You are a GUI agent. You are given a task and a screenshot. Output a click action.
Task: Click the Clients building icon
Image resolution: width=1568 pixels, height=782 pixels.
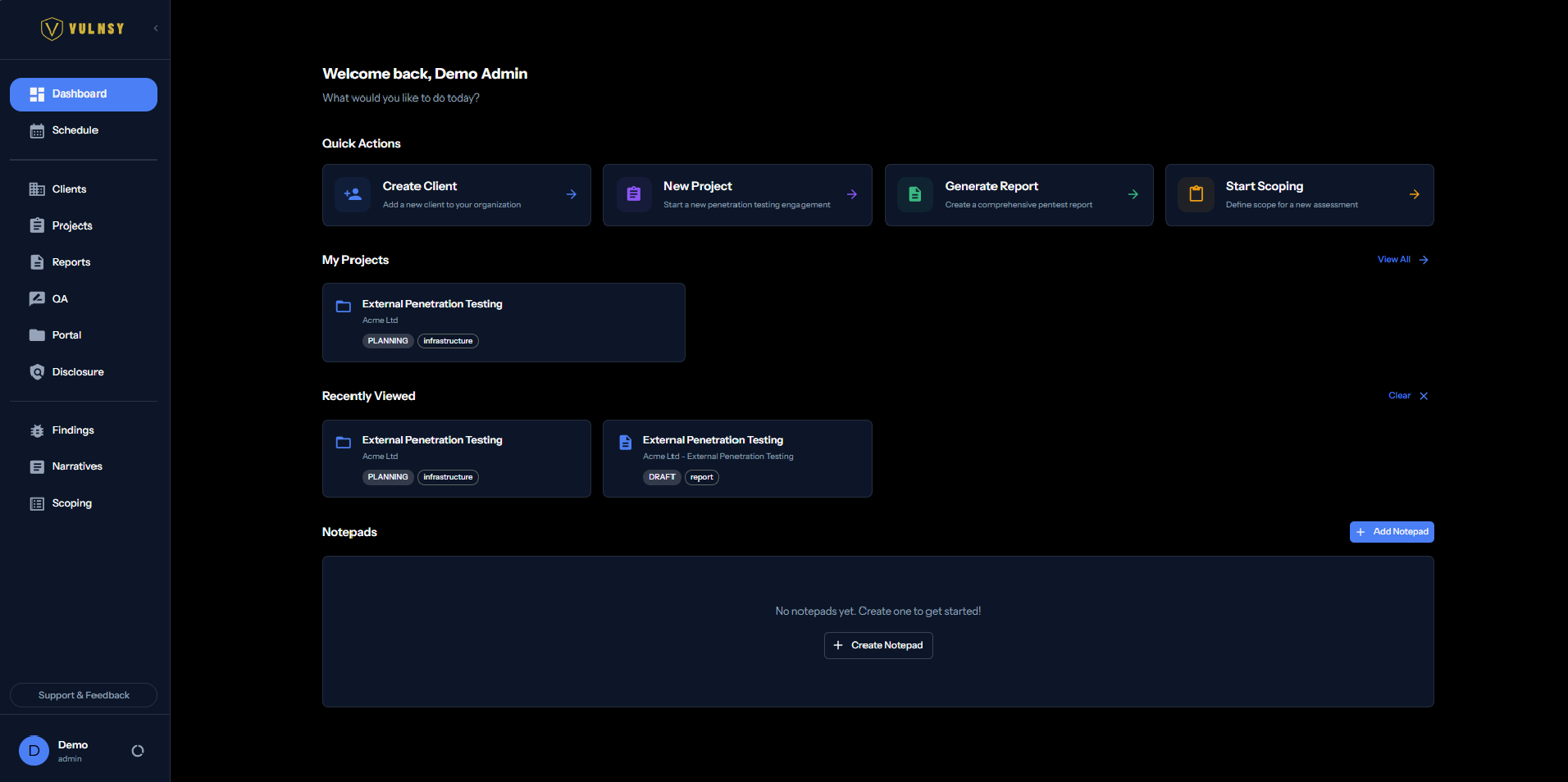[x=37, y=189]
